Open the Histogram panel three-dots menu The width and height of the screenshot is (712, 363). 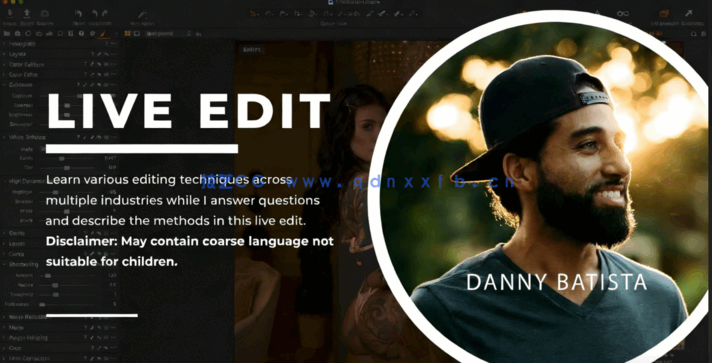(x=113, y=44)
